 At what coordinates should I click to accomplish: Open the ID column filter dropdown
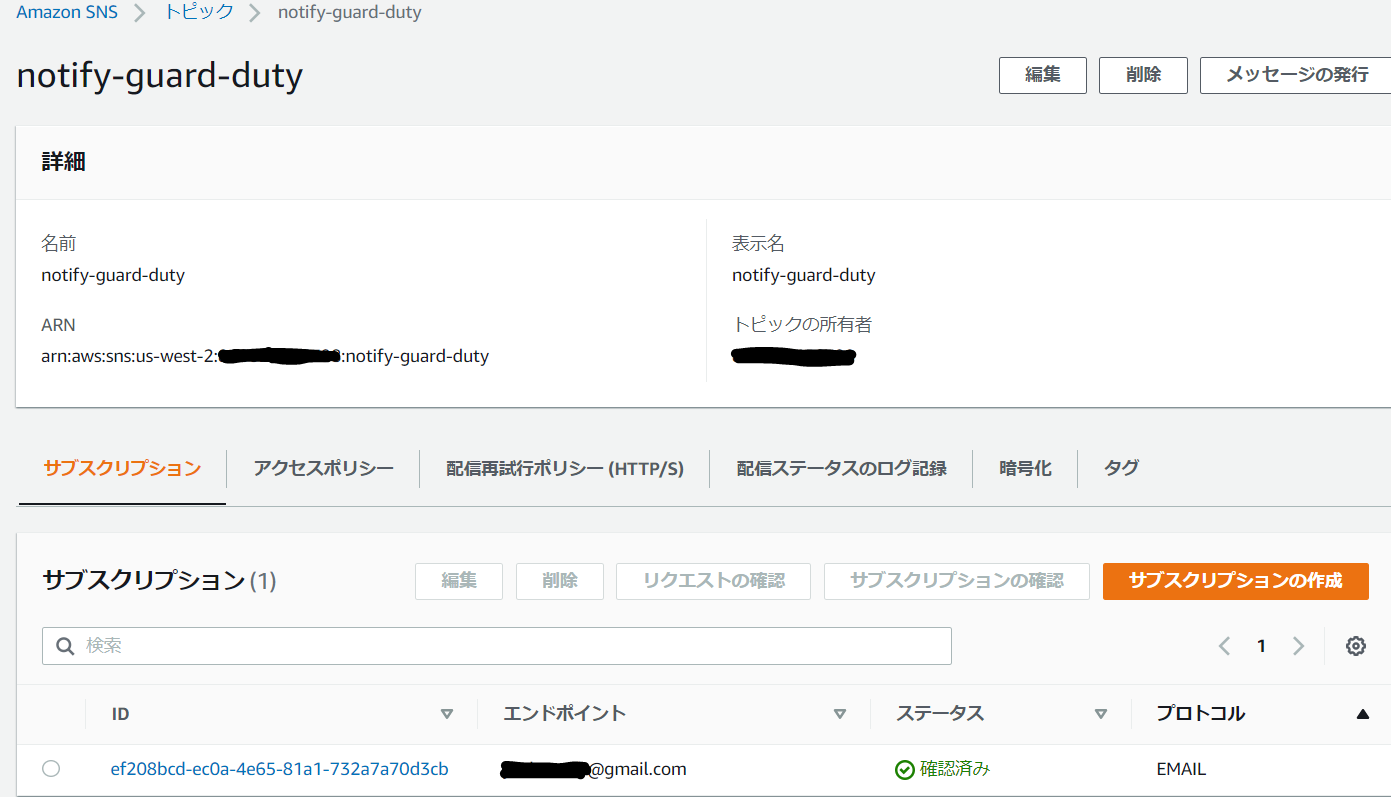447,713
